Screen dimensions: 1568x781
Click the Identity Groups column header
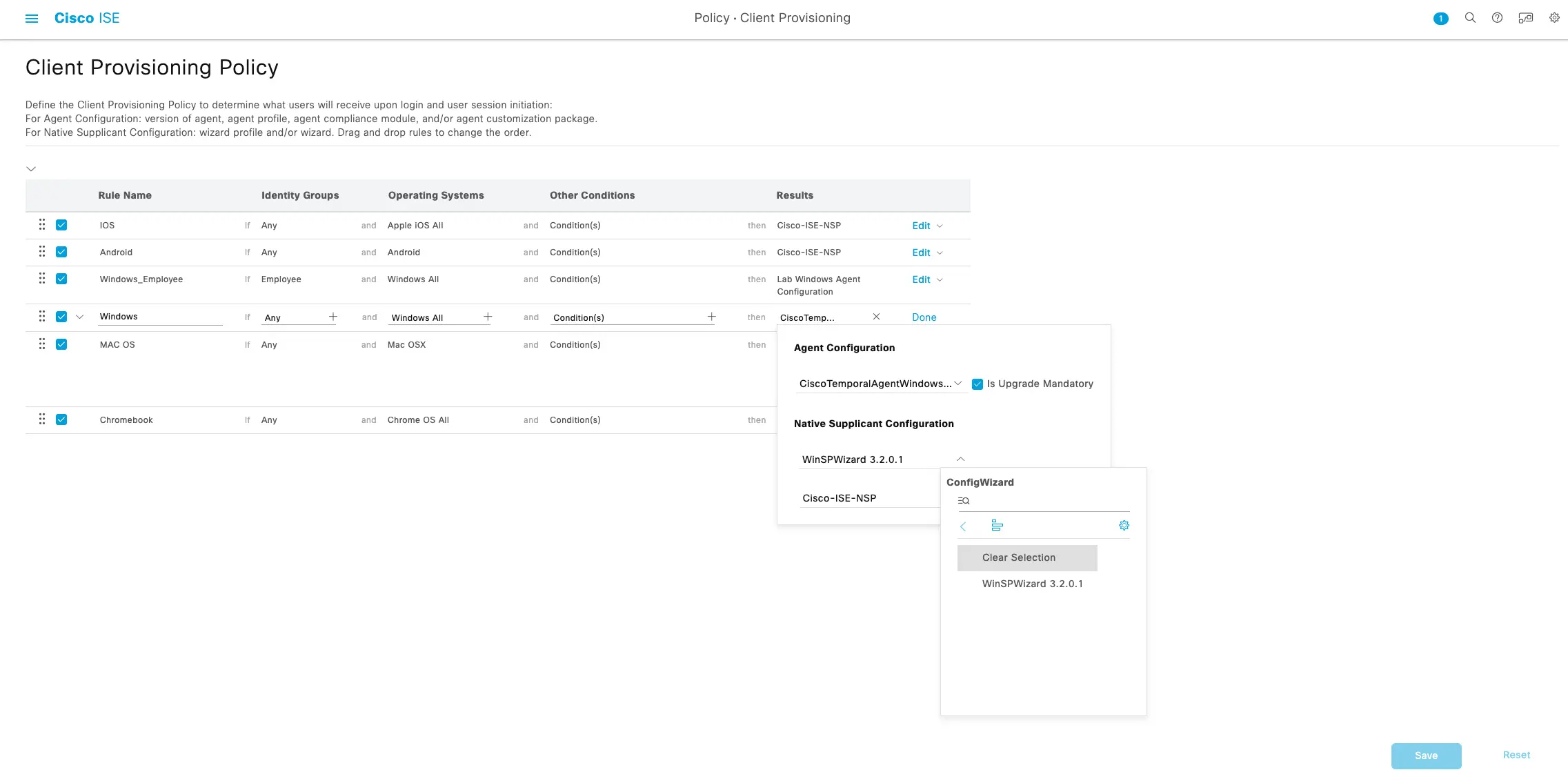[300, 195]
